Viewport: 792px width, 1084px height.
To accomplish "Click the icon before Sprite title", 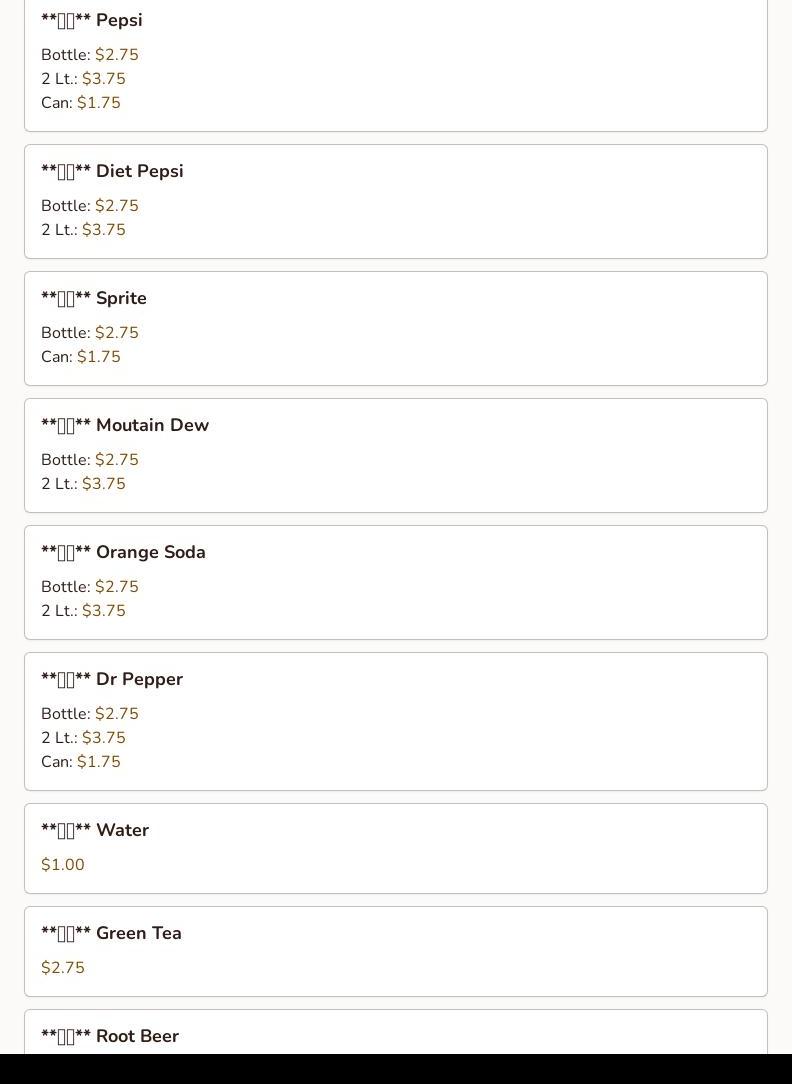I will pyautogui.click(x=66, y=299).
